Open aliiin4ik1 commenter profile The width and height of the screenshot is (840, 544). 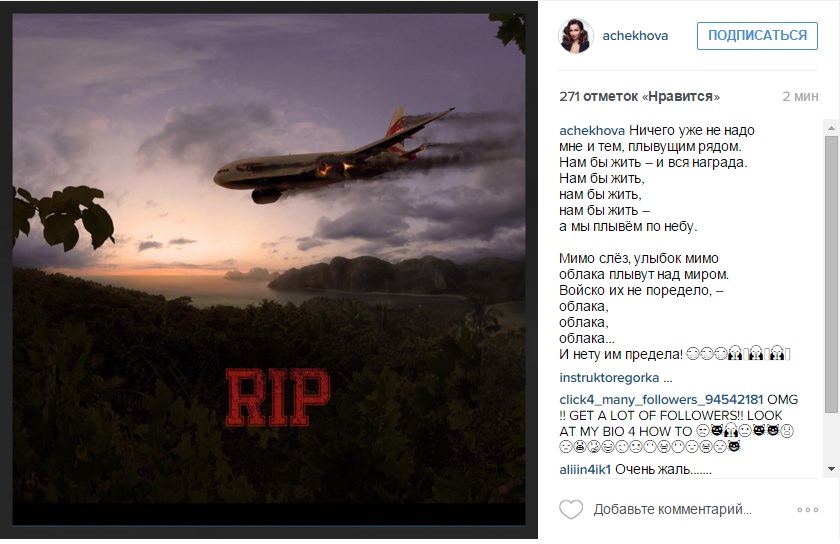point(585,470)
